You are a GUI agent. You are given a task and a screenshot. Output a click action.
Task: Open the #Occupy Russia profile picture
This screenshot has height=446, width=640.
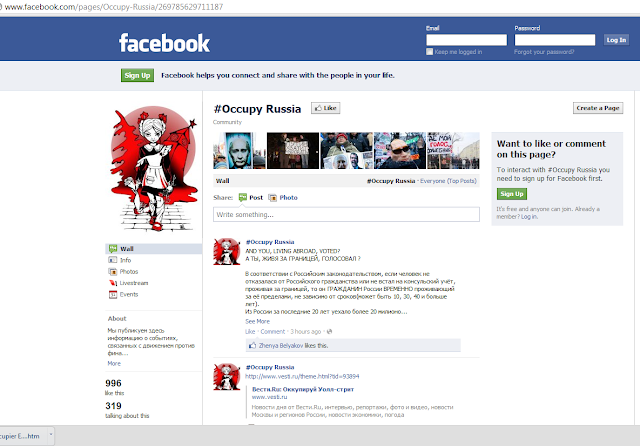(153, 169)
